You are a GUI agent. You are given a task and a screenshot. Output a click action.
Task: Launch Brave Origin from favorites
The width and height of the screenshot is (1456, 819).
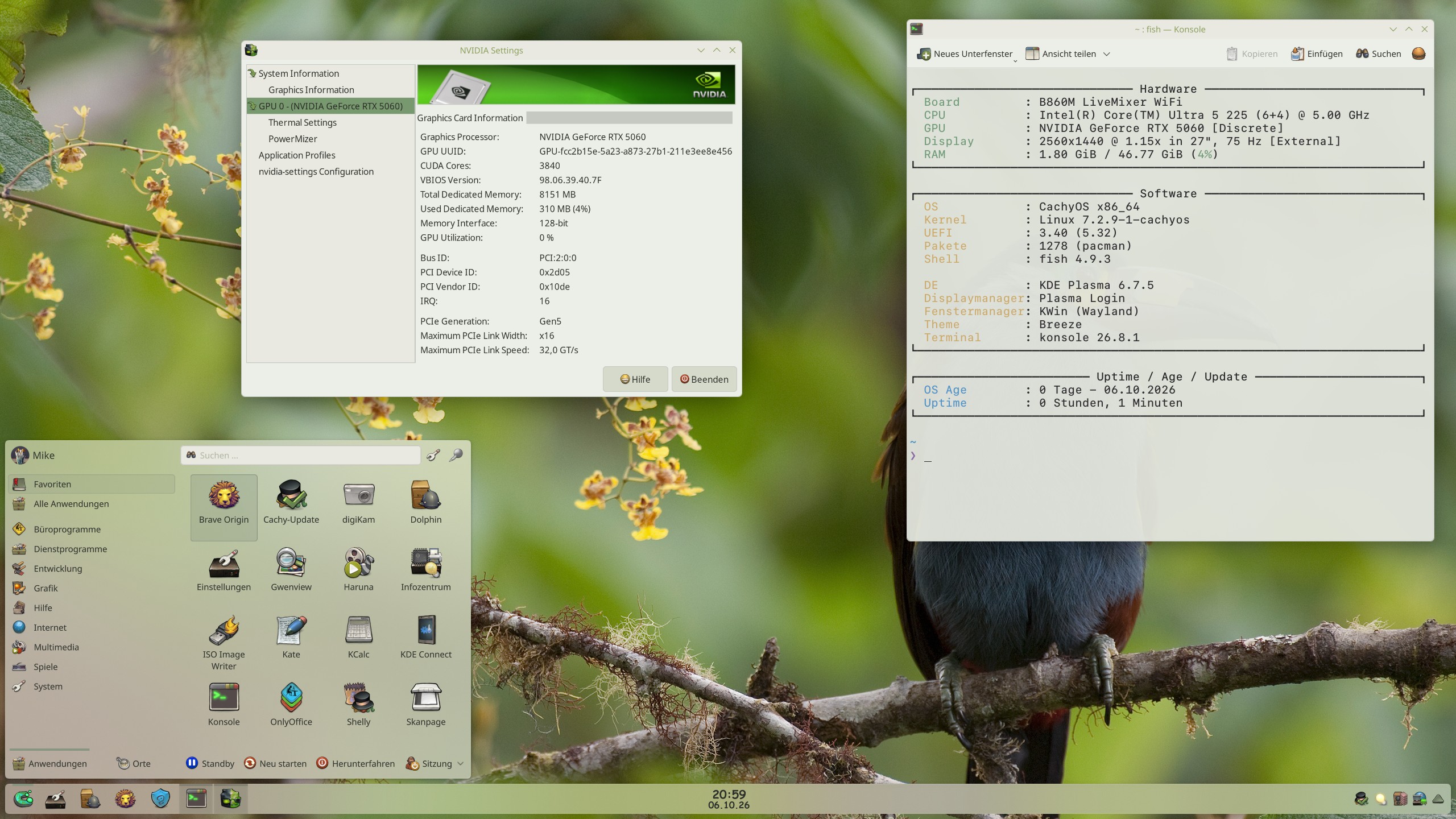pyautogui.click(x=224, y=507)
